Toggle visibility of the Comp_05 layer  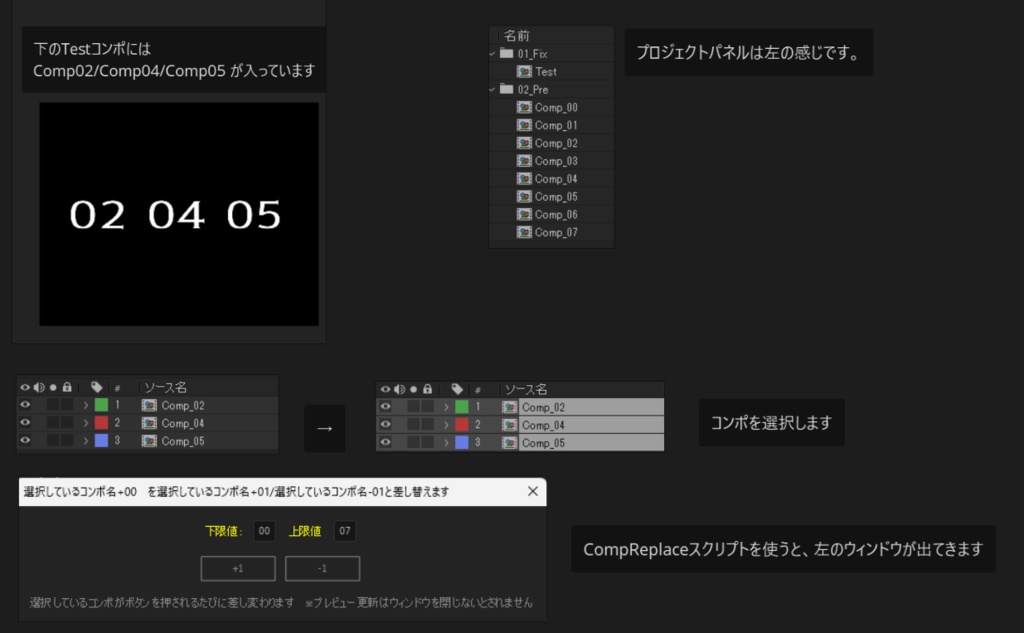pyautogui.click(x=25, y=441)
